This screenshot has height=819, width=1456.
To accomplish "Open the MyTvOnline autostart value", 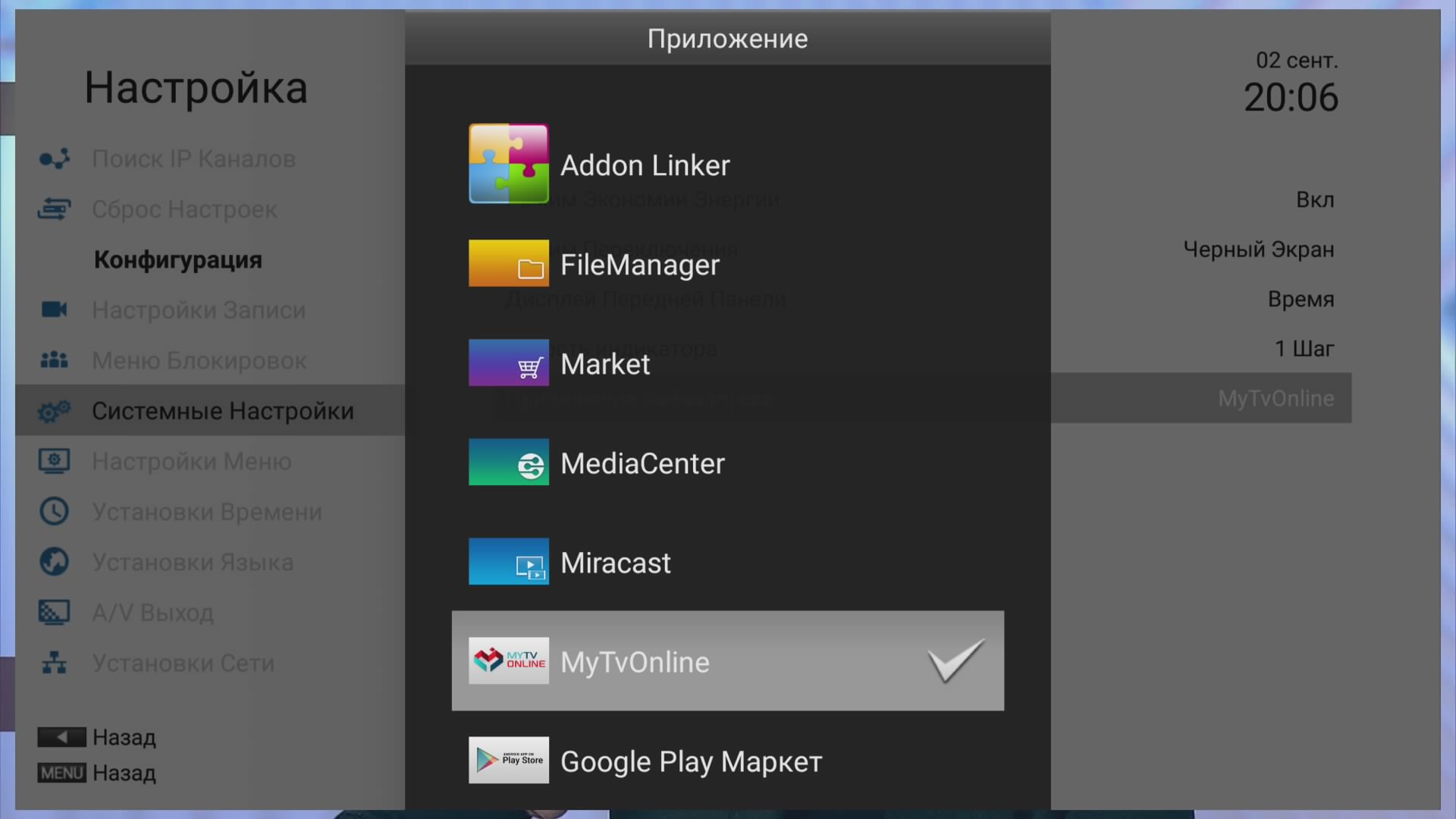I will tap(1276, 398).
